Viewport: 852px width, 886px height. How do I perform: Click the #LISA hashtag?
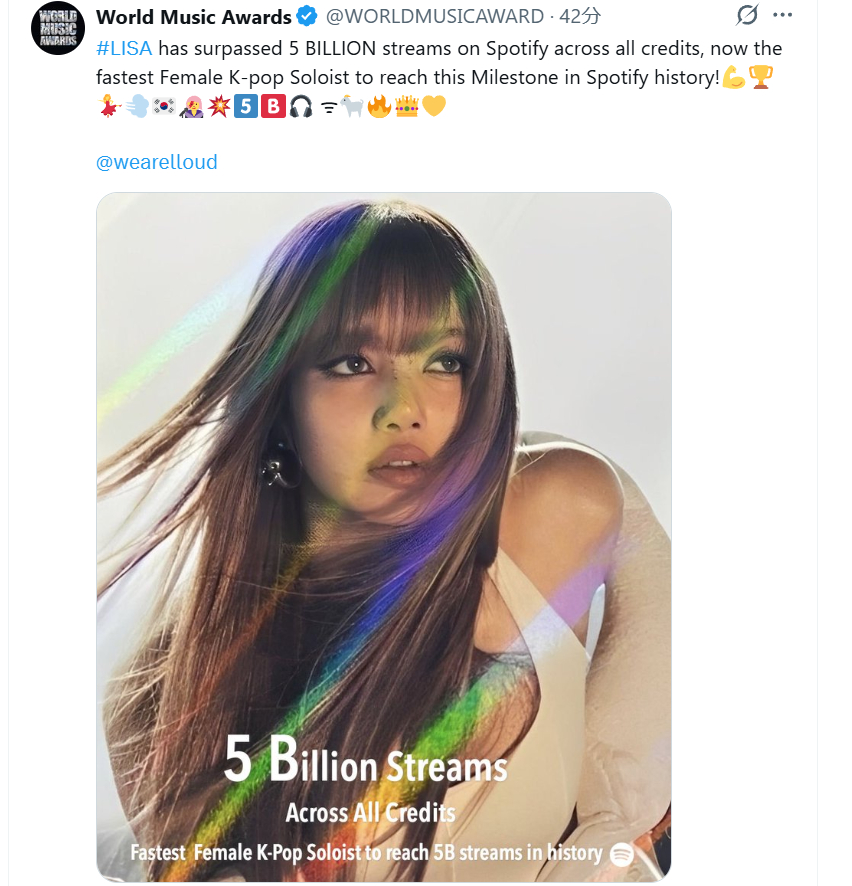(x=124, y=49)
